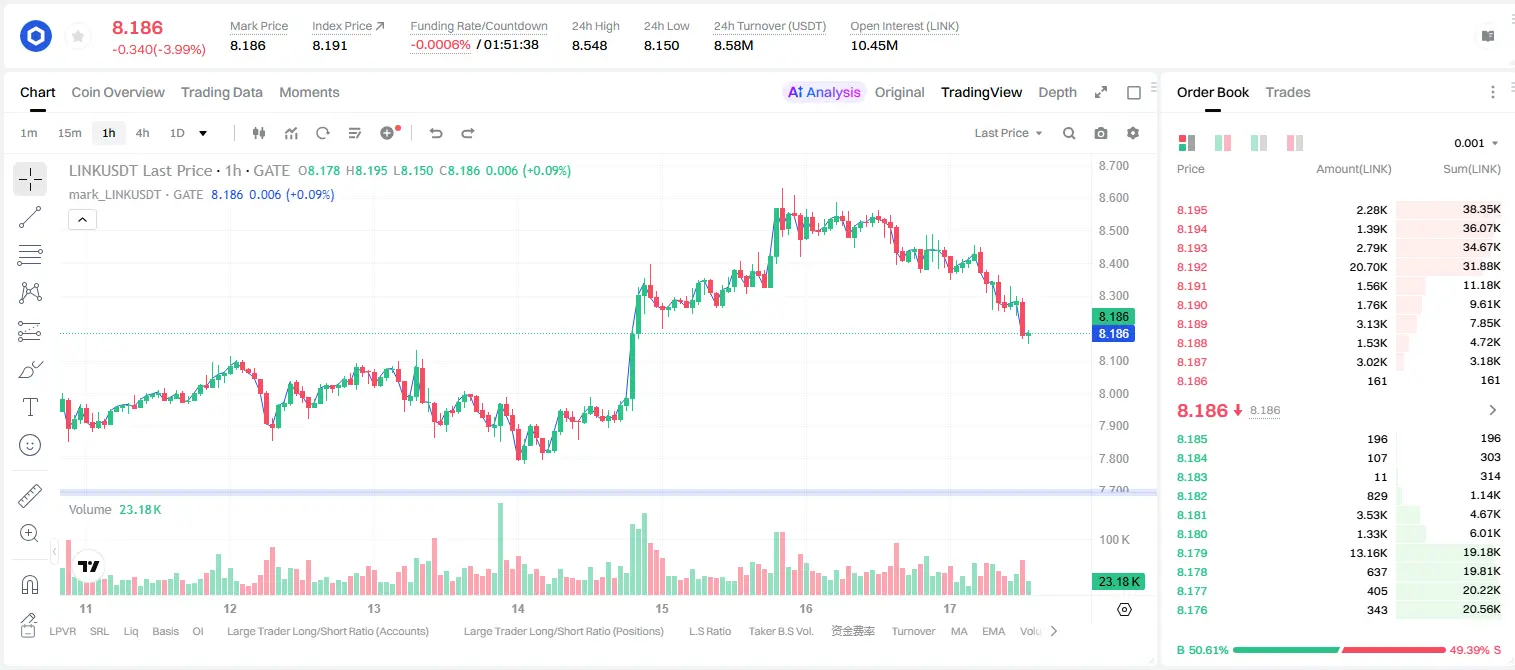This screenshot has height=670, width=1515.
Task: Click the 8.192 ask price row
Action: click(1338, 267)
